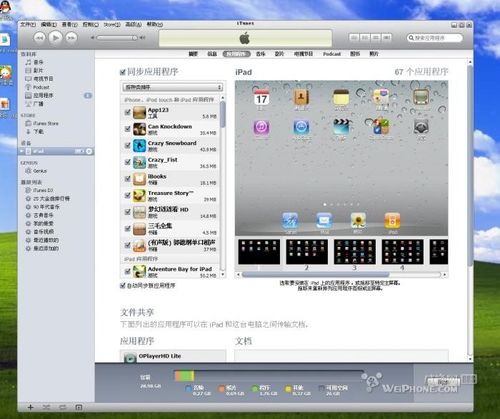Uncheck the Treasure Story checkbox

(127, 195)
